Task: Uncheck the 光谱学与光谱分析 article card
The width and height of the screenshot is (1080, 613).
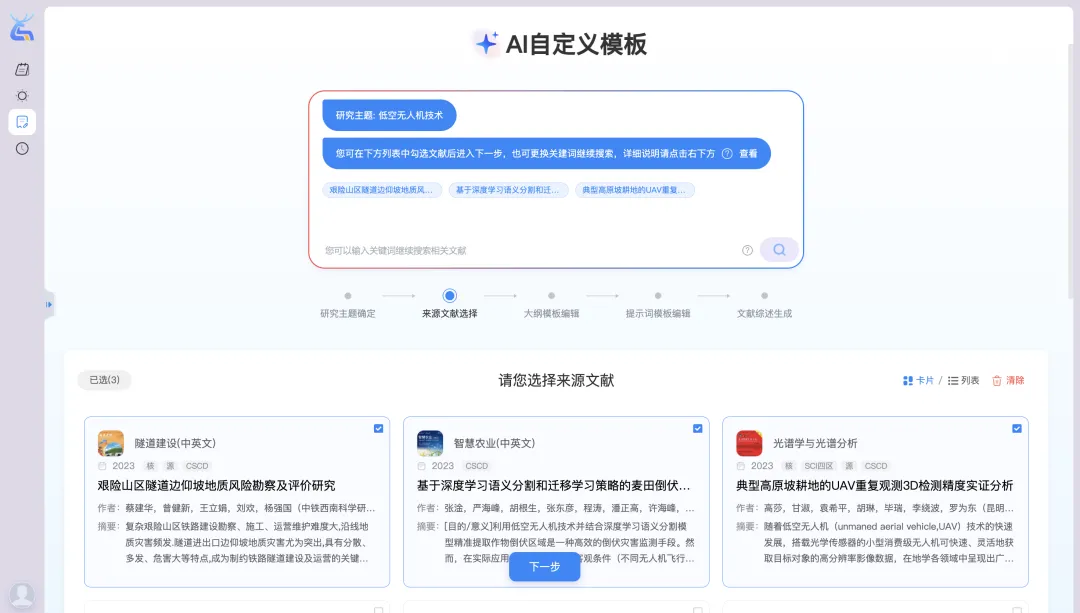Action: (x=1016, y=428)
